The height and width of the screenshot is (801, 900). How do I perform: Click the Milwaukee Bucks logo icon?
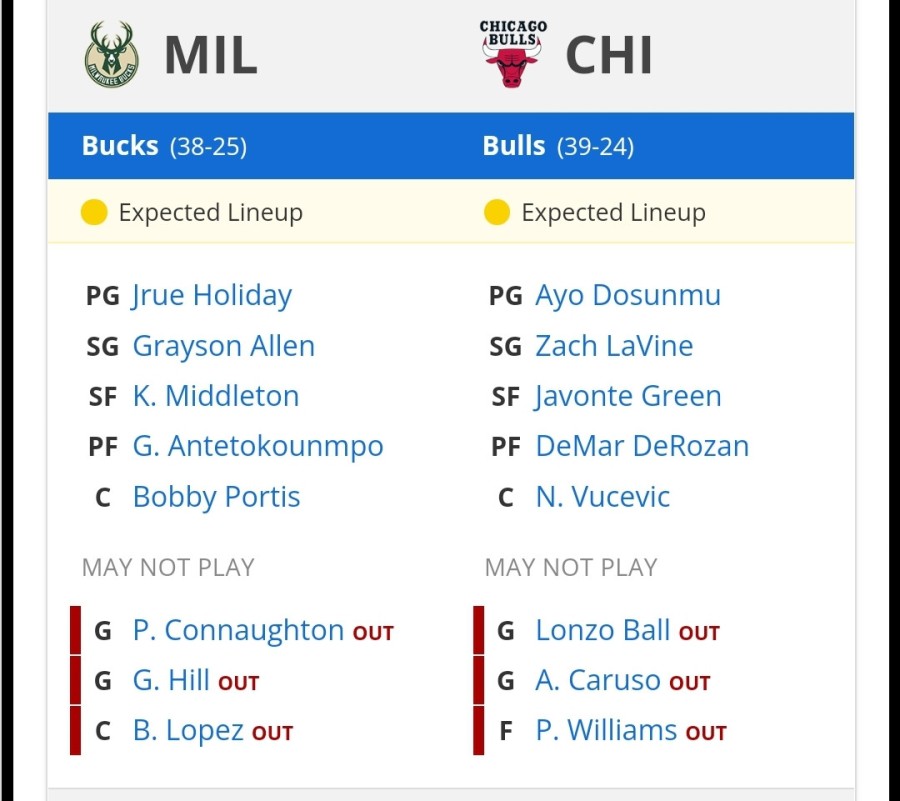(111, 55)
